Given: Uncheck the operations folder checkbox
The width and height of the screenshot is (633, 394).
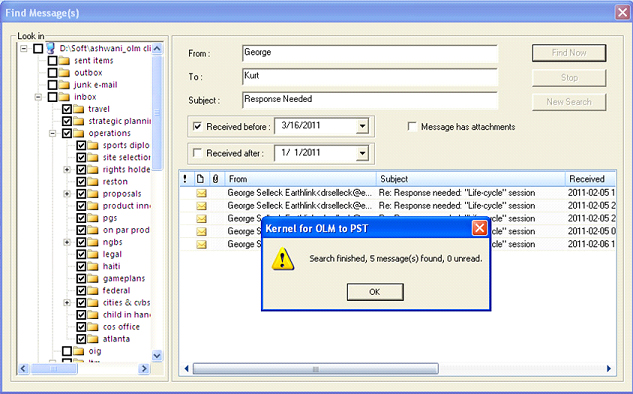Looking at the screenshot, I should coord(67,133).
